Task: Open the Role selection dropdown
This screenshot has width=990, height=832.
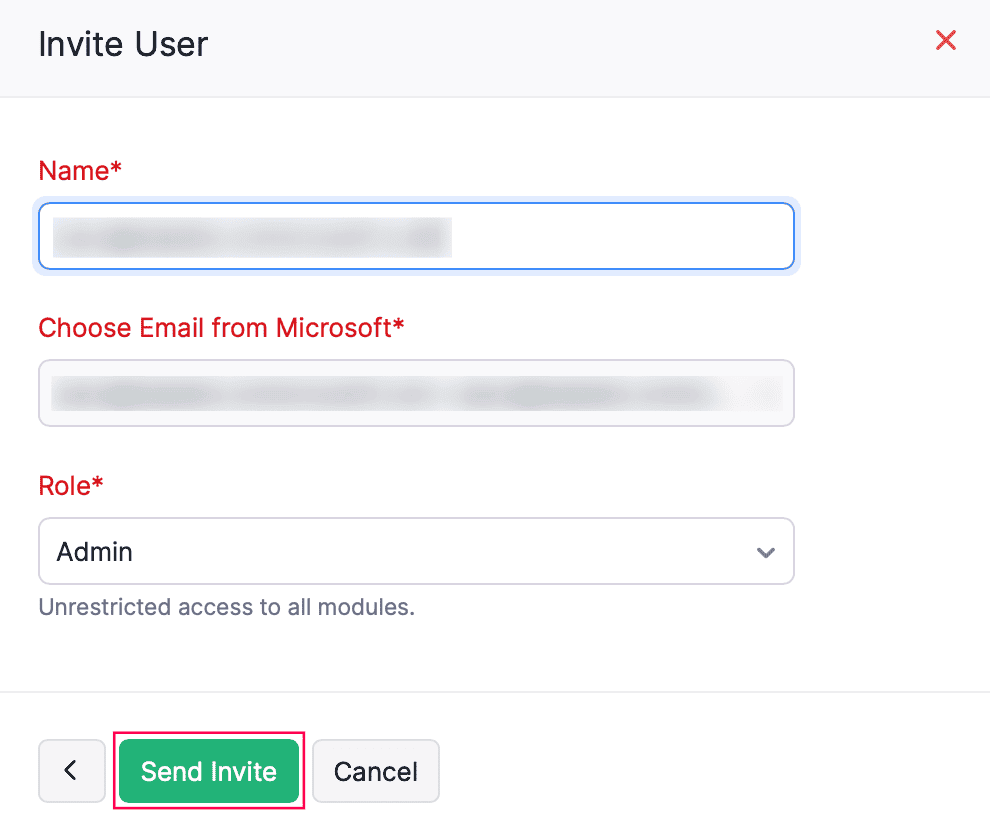Action: click(x=416, y=551)
